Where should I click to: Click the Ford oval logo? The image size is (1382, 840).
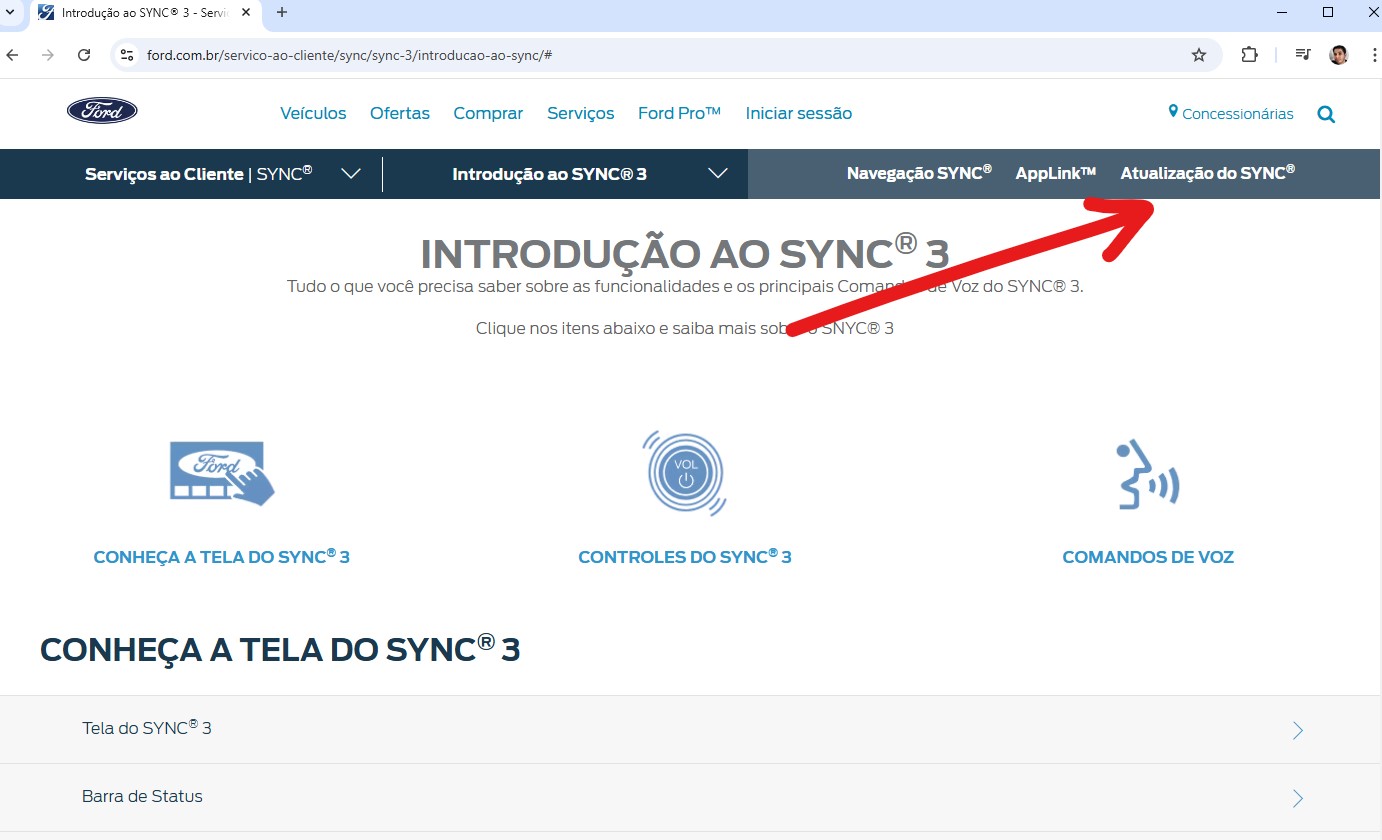pyautogui.click(x=102, y=111)
